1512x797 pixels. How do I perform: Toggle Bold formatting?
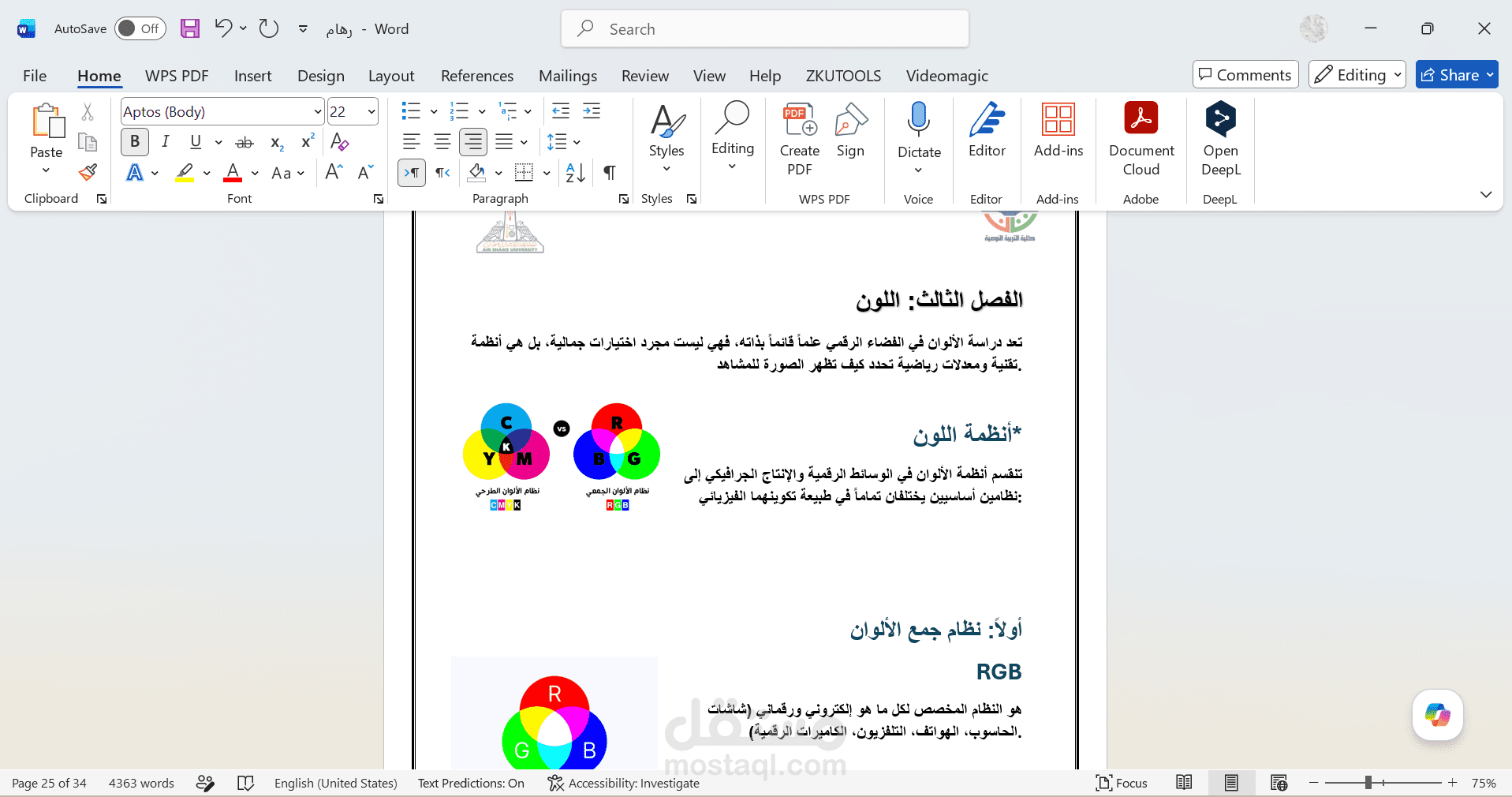point(135,142)
